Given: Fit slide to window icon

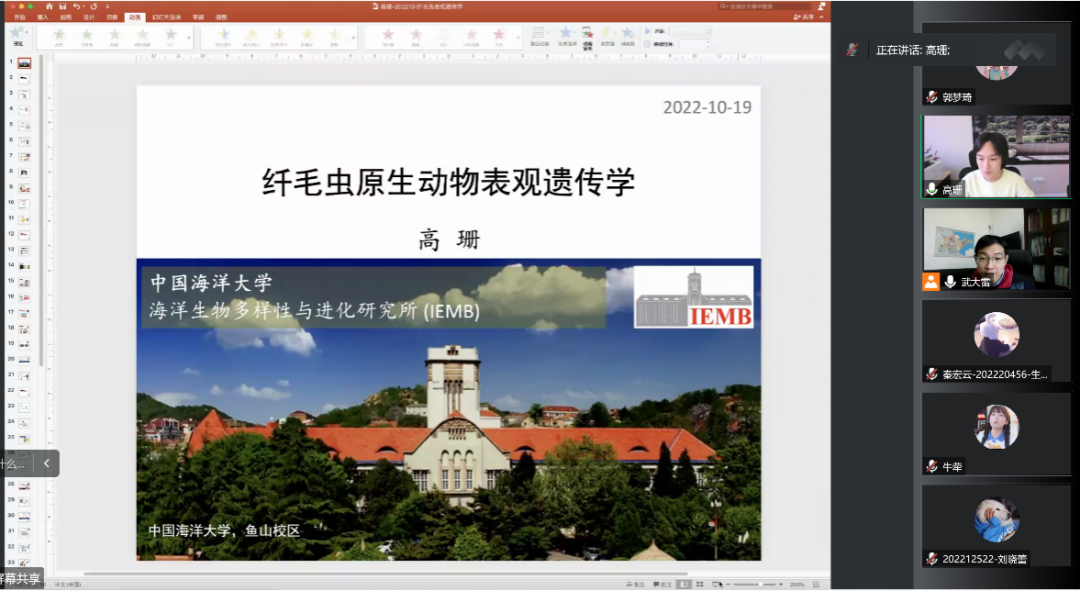Looking at the screenshot, I should point(817,584).
